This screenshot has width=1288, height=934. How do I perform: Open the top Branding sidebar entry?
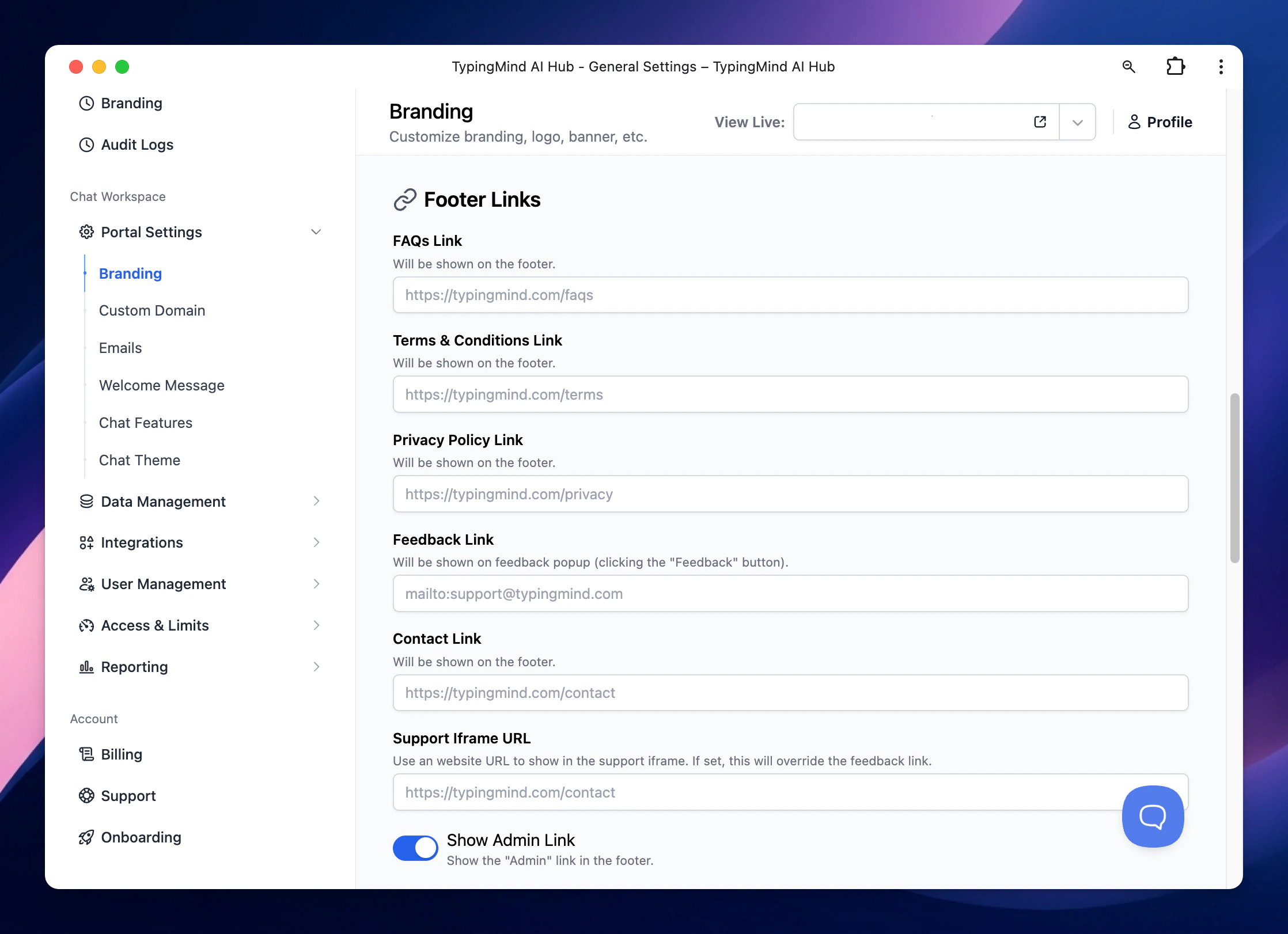pyautogui.click(x=131, y=103)
